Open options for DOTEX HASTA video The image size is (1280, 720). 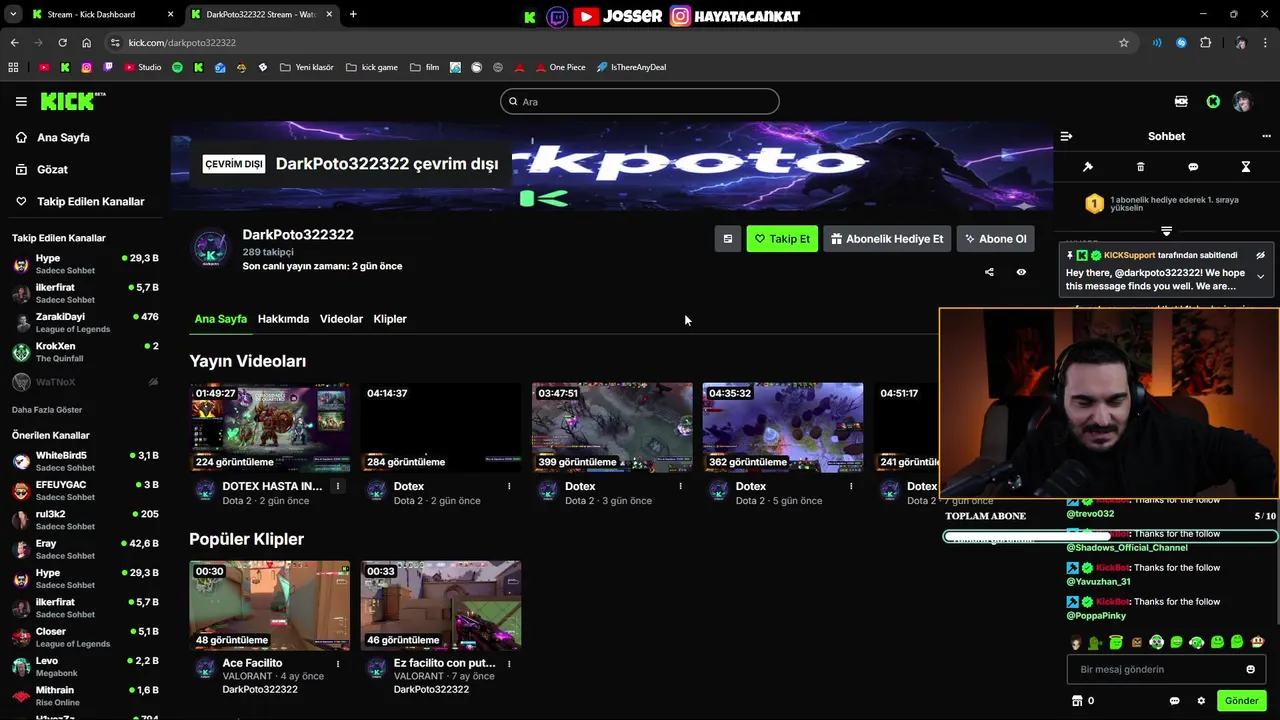[x=338, y=486]
